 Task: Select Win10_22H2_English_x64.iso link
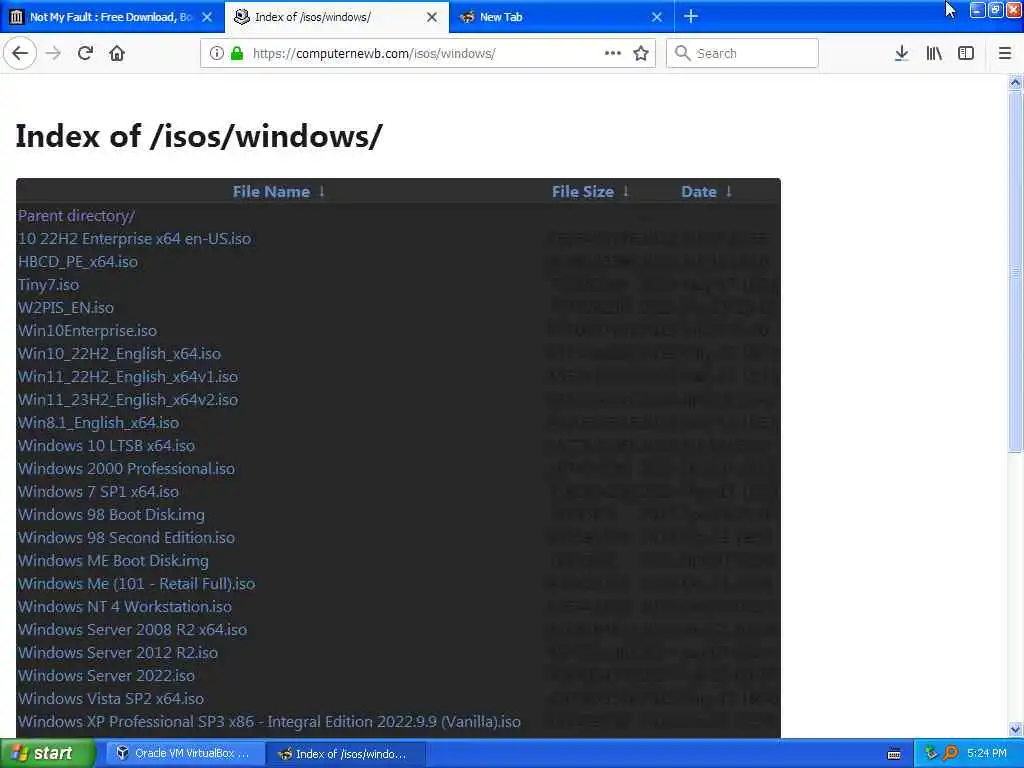[x=120, y=353]
